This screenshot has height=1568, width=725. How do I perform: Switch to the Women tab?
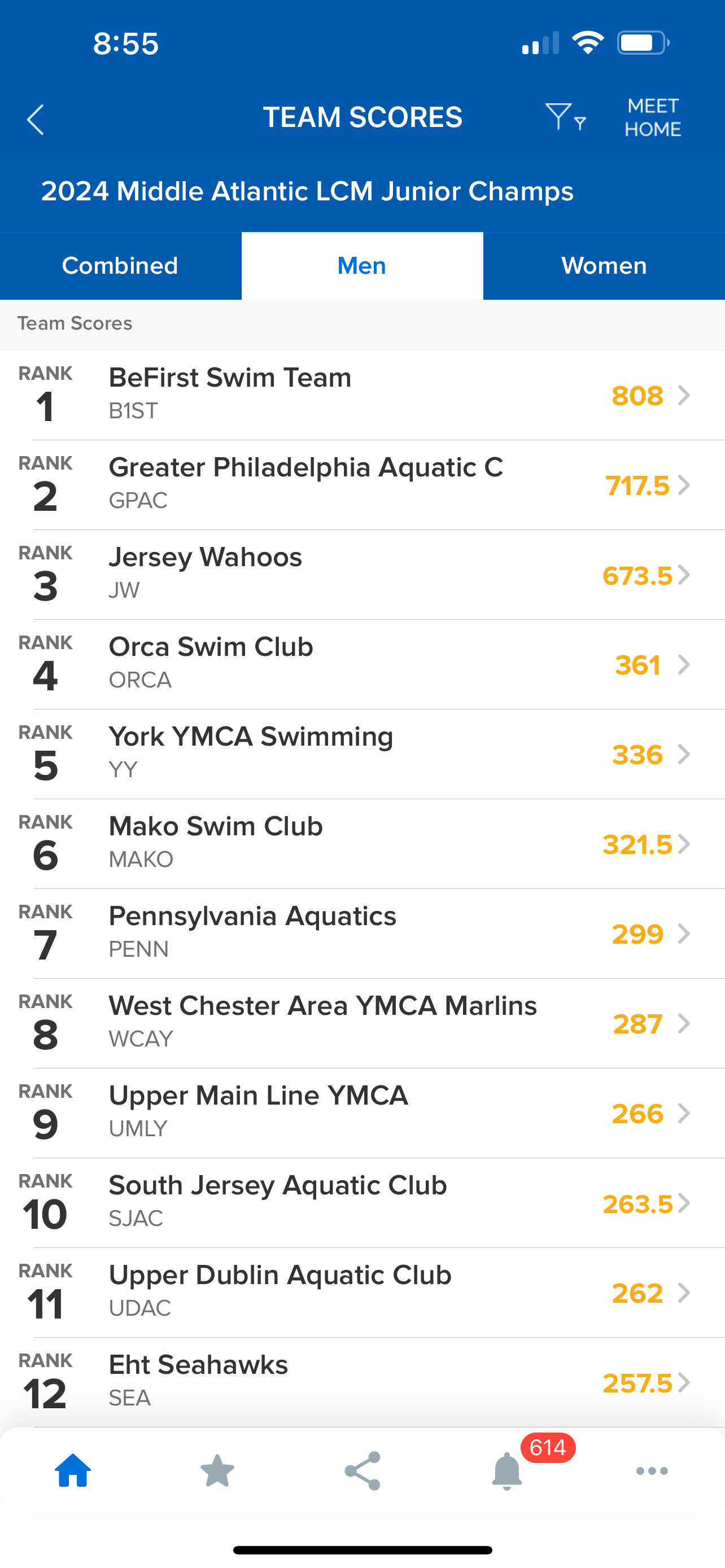point(604,266)
